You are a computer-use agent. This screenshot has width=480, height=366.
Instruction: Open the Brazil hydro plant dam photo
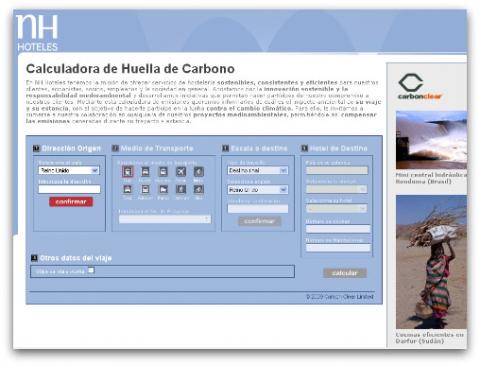(431, 140)
